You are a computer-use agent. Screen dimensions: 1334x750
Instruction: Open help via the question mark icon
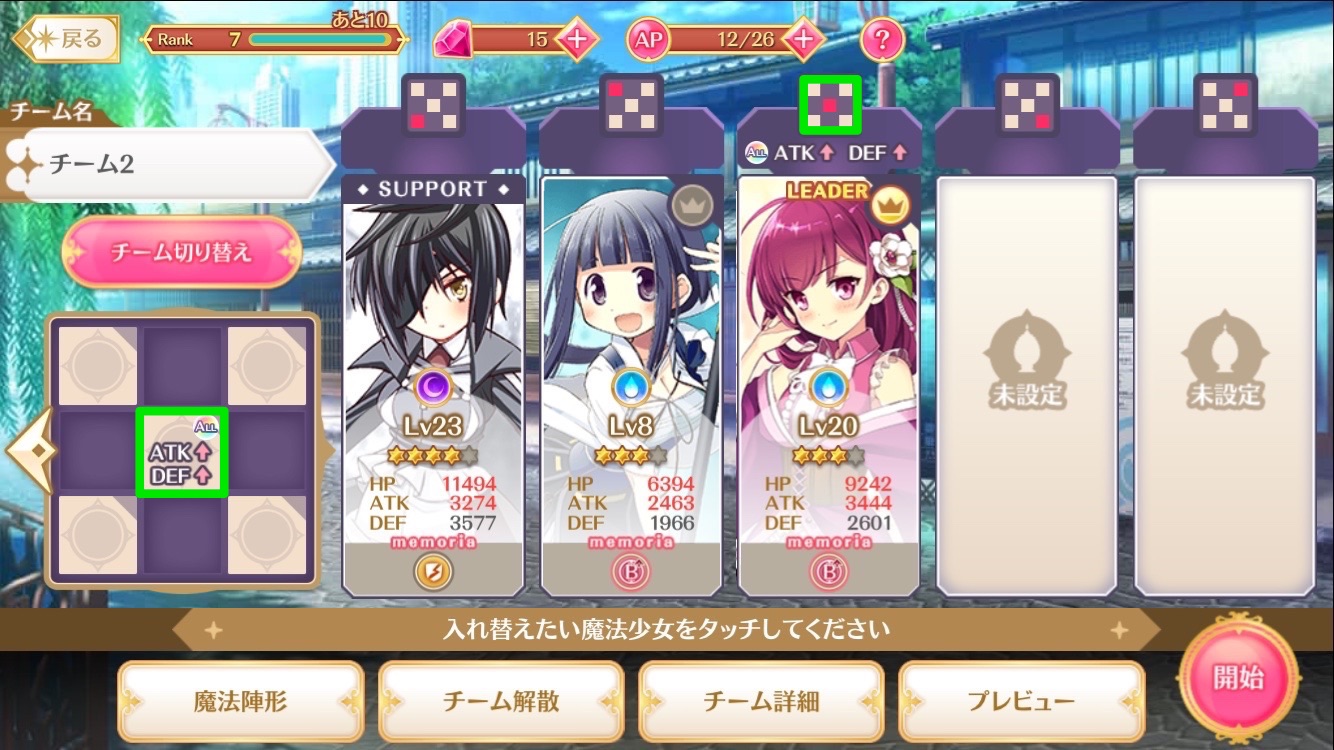[x=882, y=40]
